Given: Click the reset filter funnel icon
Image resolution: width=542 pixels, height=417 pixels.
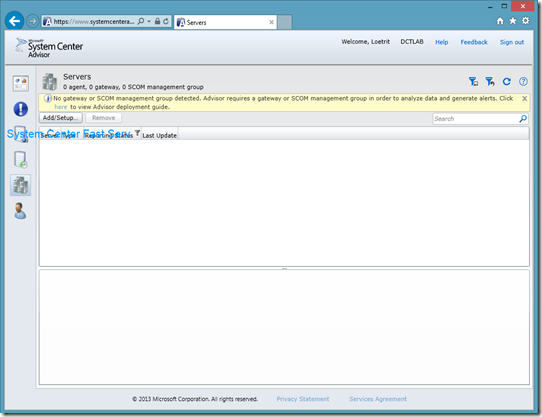Looking at the screenshot, I should [490, 82].
